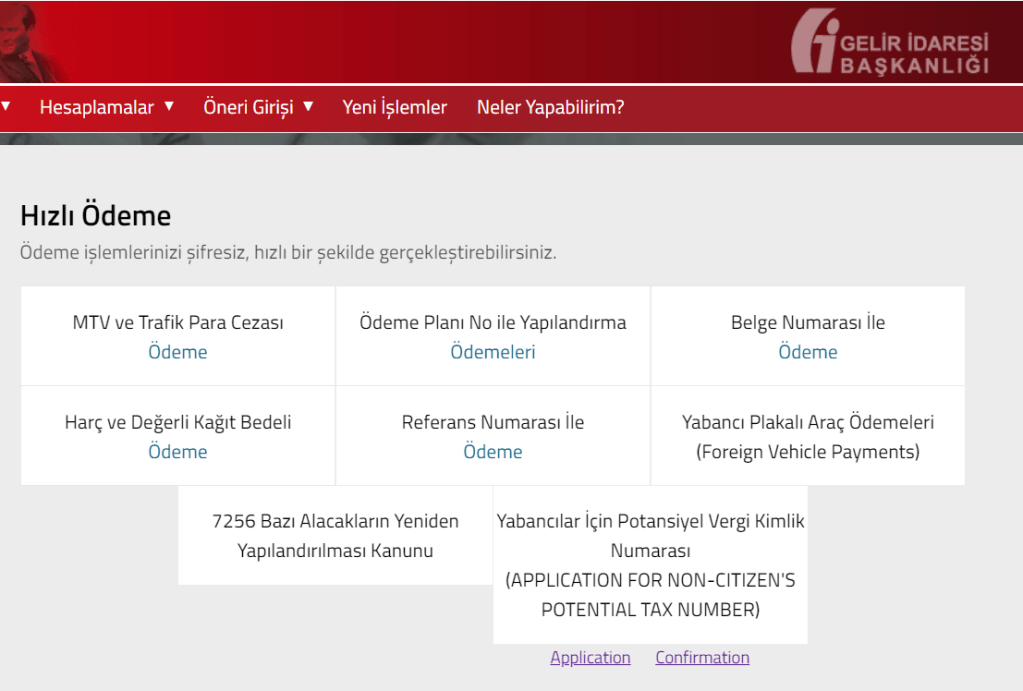Click Ödeme under Harç ve Değerli Kağıt Bedeli
Viewport: 1023px width, 691px height.
coord(178,452)
